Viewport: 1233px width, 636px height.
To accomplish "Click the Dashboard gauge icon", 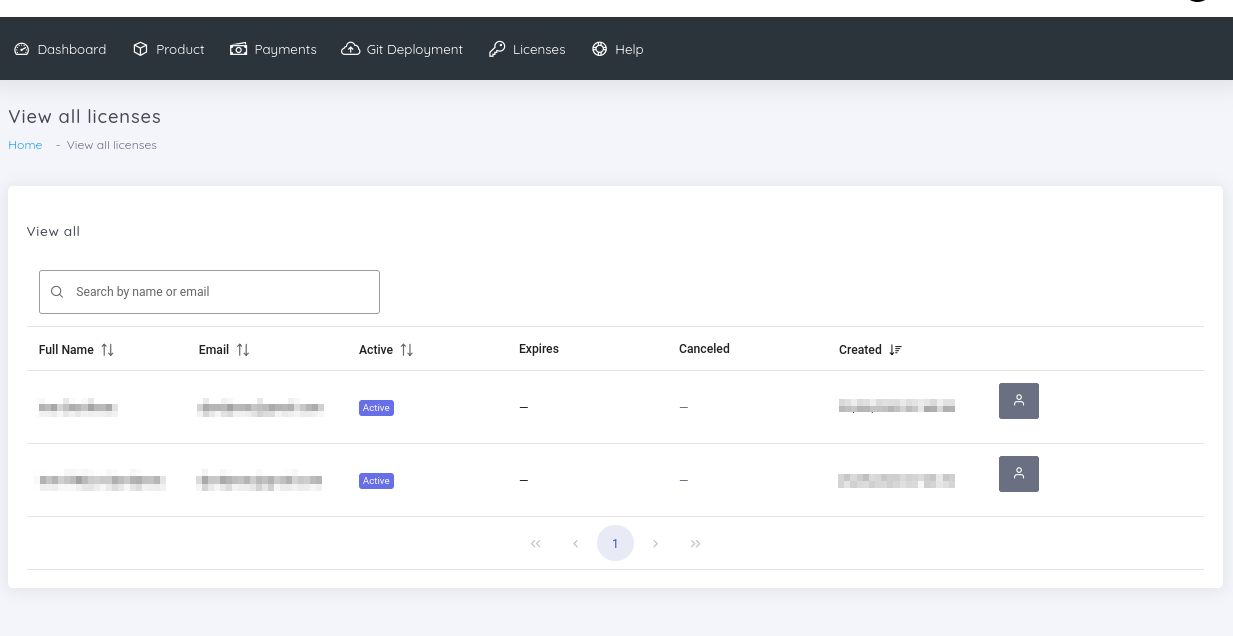I will click(22, 49).
